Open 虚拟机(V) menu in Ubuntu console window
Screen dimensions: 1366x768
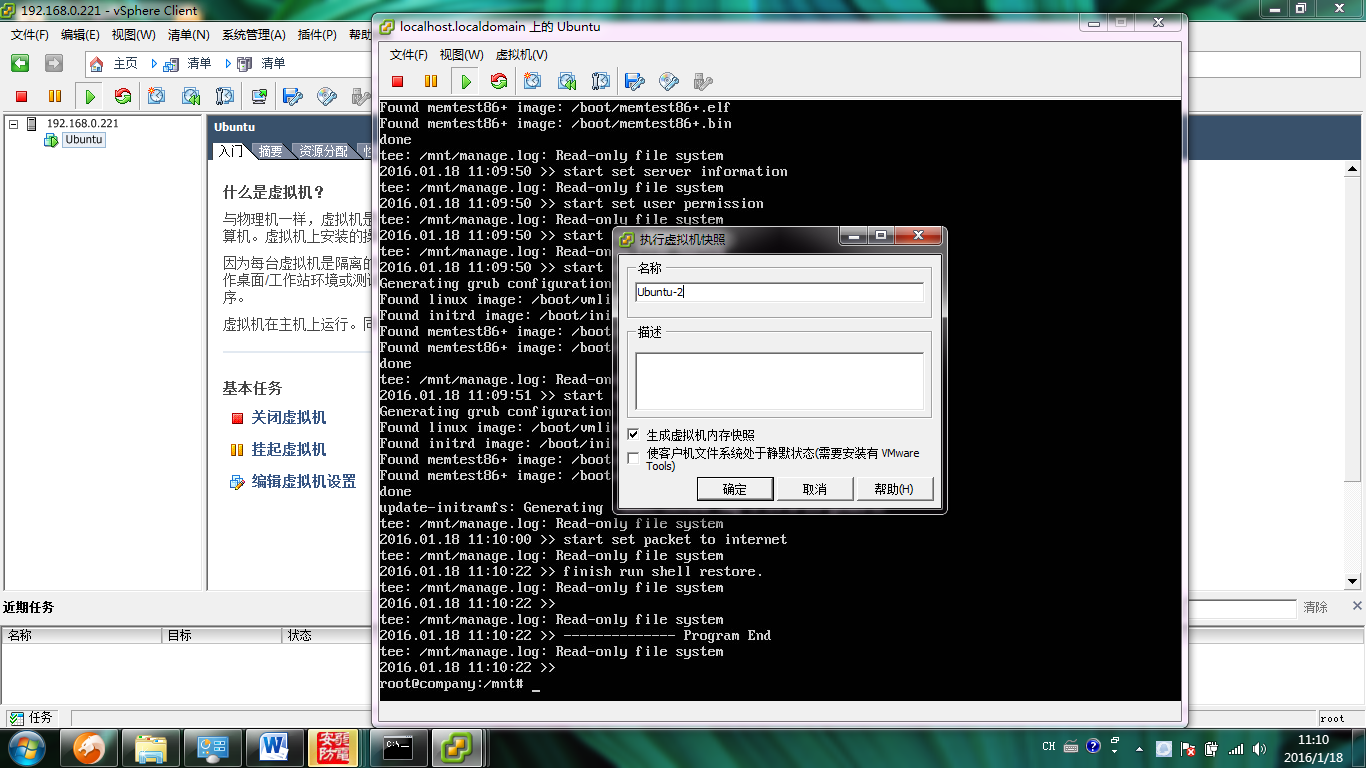[x=522, y=55]
